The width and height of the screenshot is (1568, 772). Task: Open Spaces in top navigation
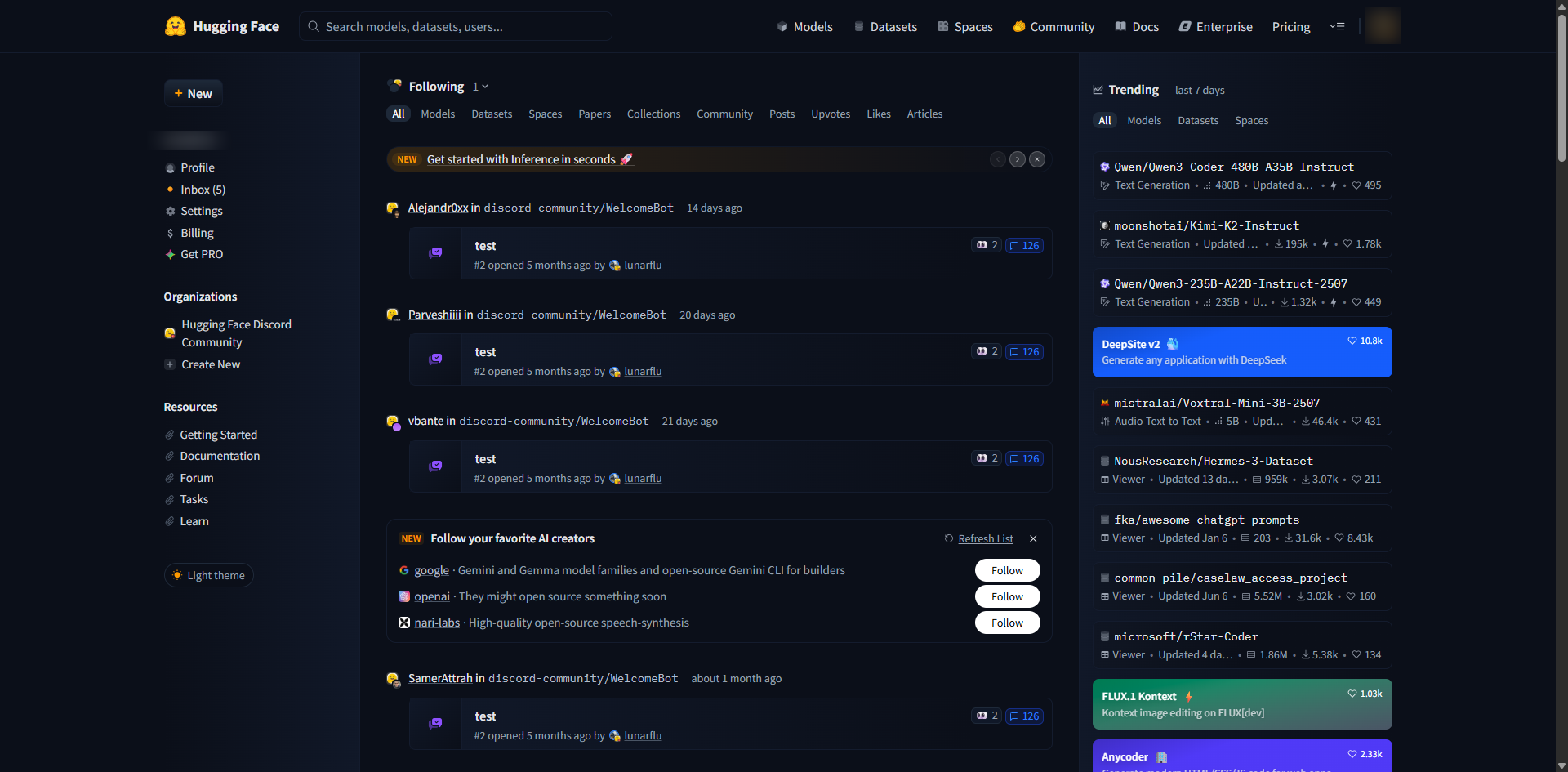tap(965, 27)
